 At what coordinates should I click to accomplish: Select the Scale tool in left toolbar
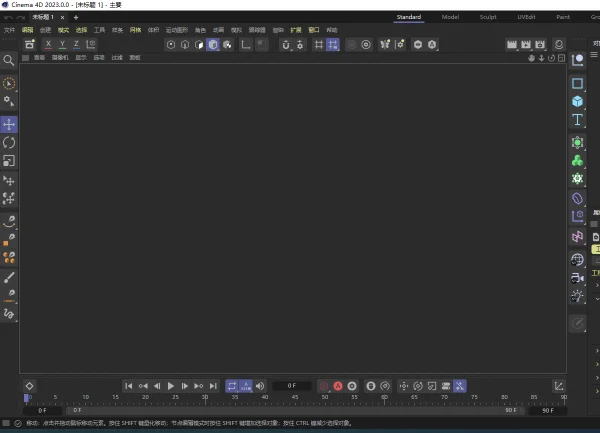pos(9,161)
